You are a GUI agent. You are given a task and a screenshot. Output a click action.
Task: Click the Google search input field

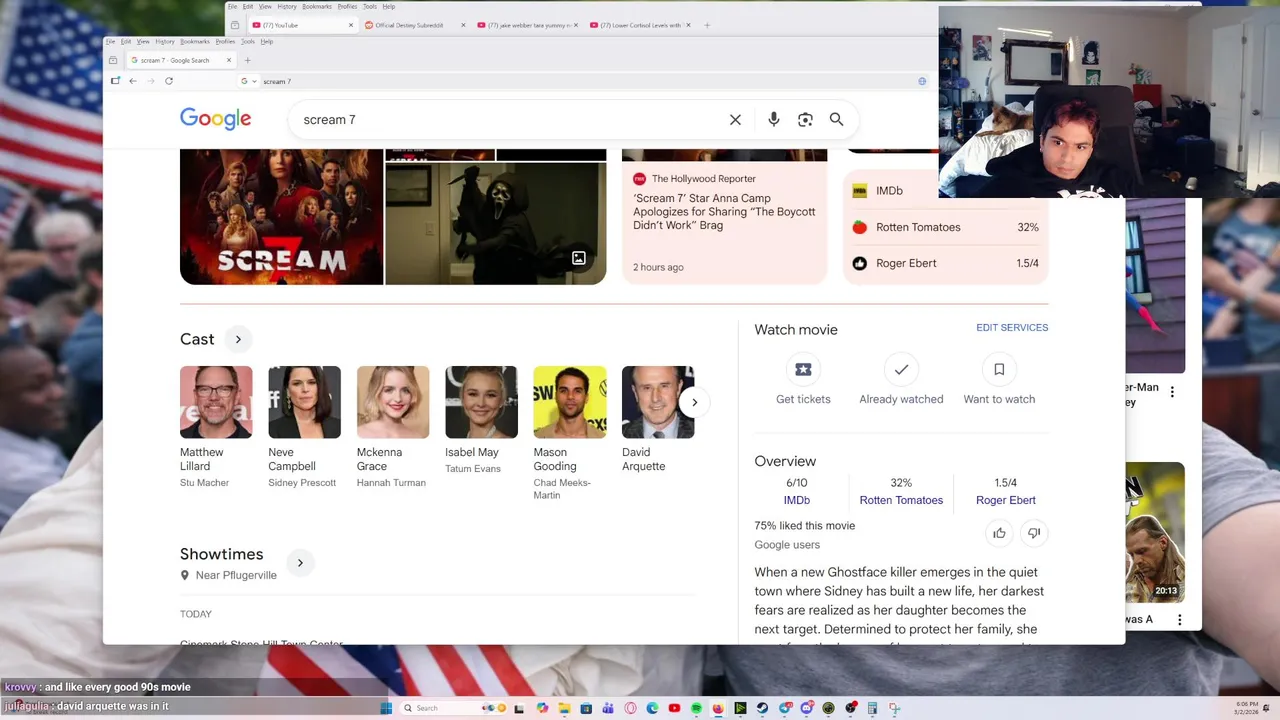point(510,120)
